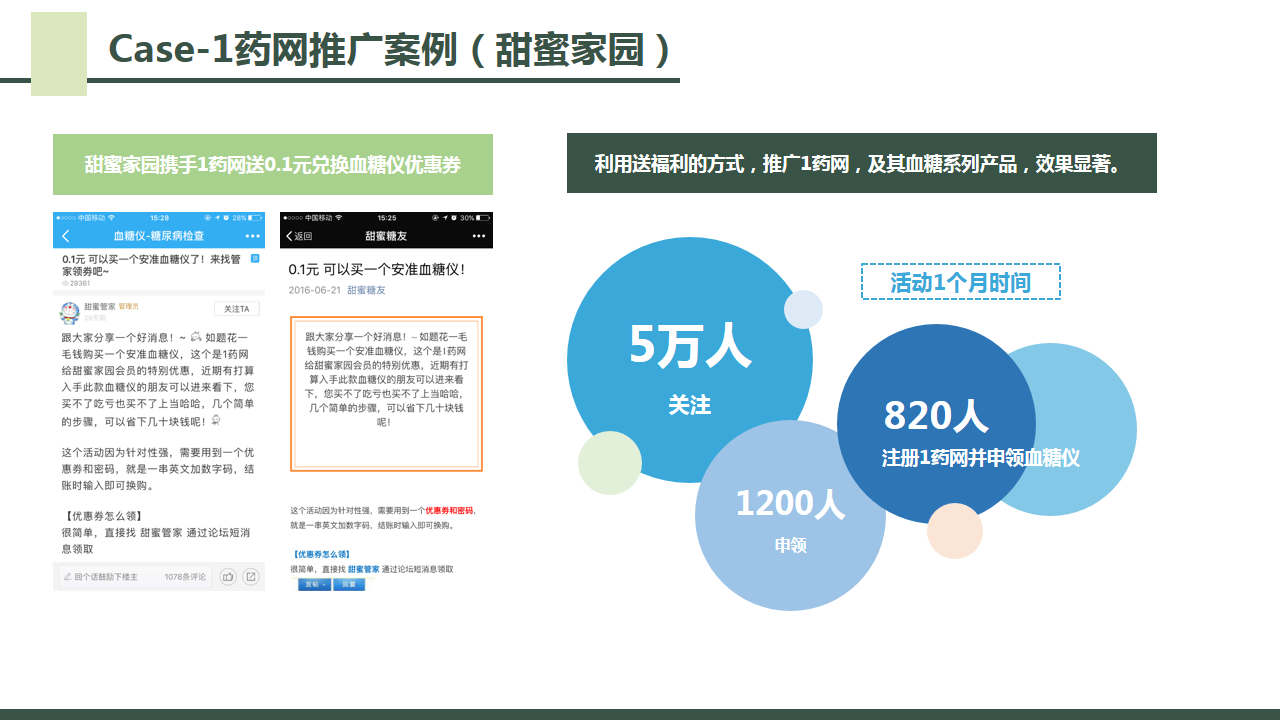Tap the thumbs-up like icon
Screen dimensions: 1280x720
pos(228,576)
